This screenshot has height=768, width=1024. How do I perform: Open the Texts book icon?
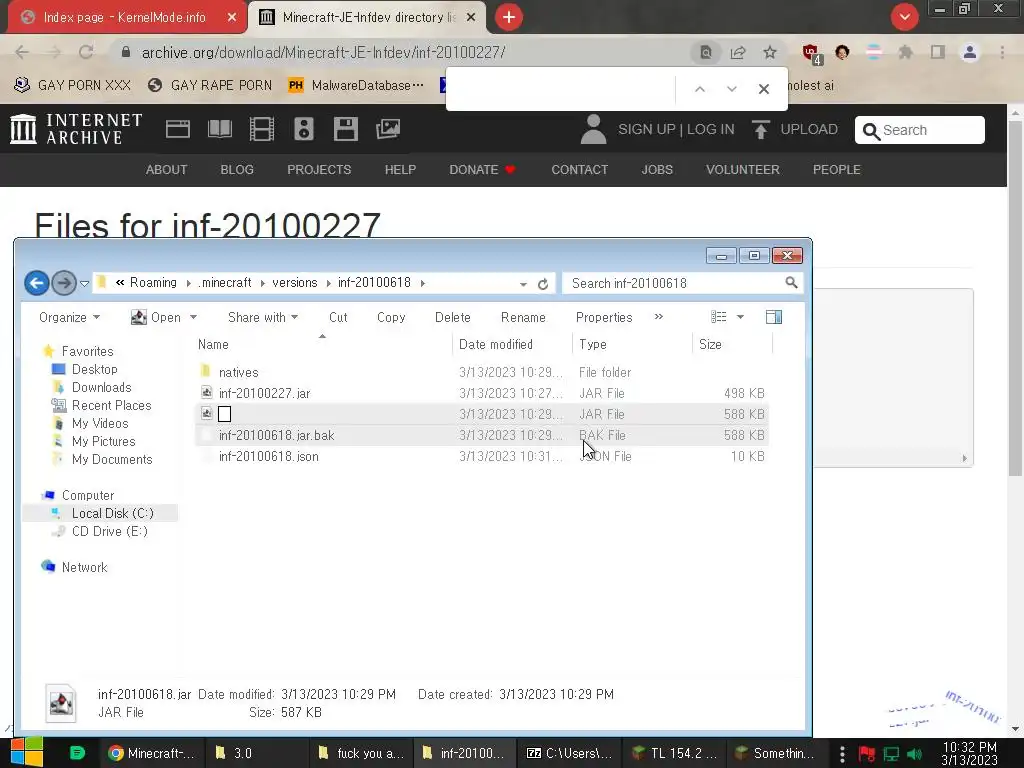(x=219, y=129)
